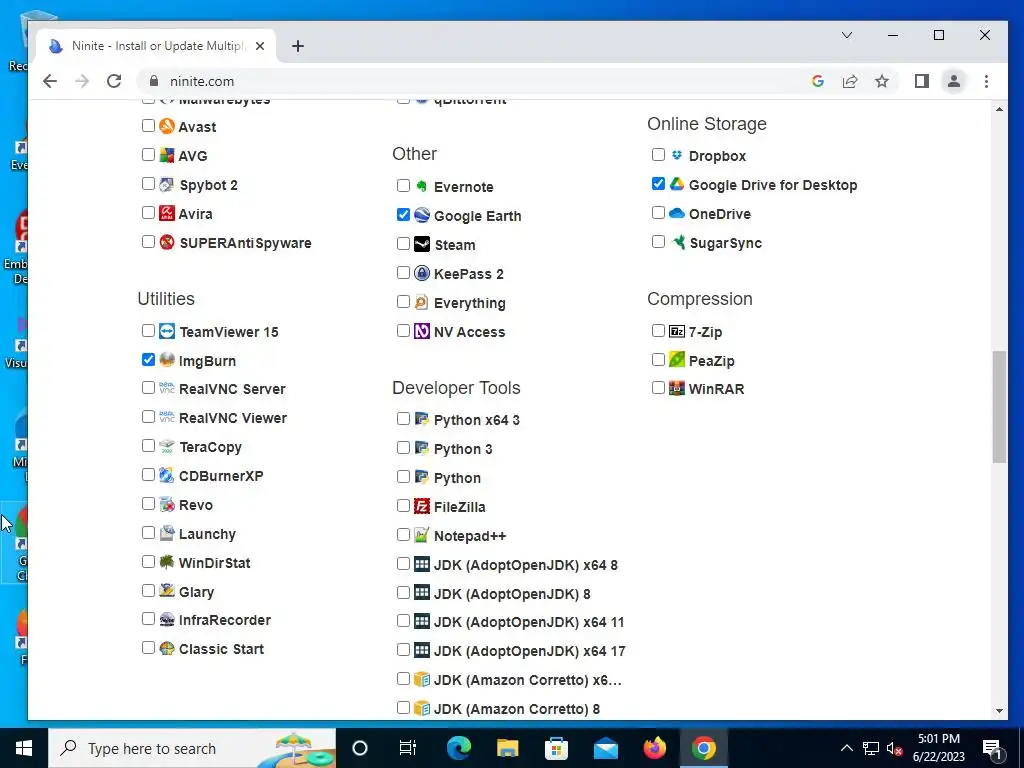The height and width of the screenshot is (768, 1024).
Task: Click the Steam icon
Action: [422, 244]
